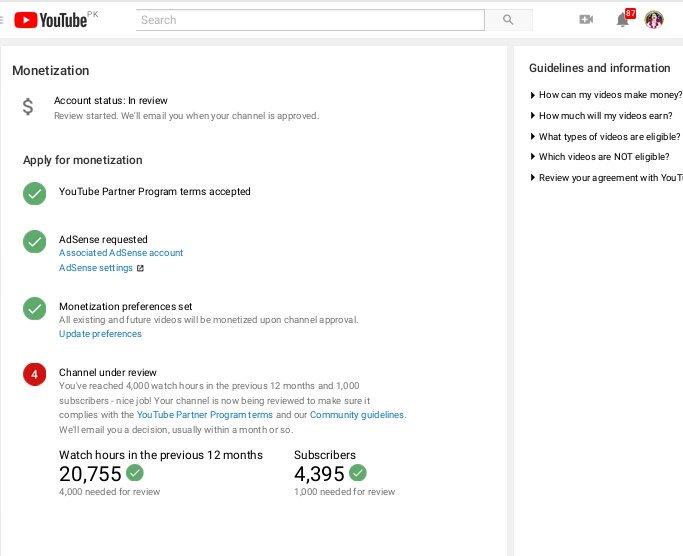Expand 'How can my videos make money?'
Screen dimensions: 683x556
[606, 95]
